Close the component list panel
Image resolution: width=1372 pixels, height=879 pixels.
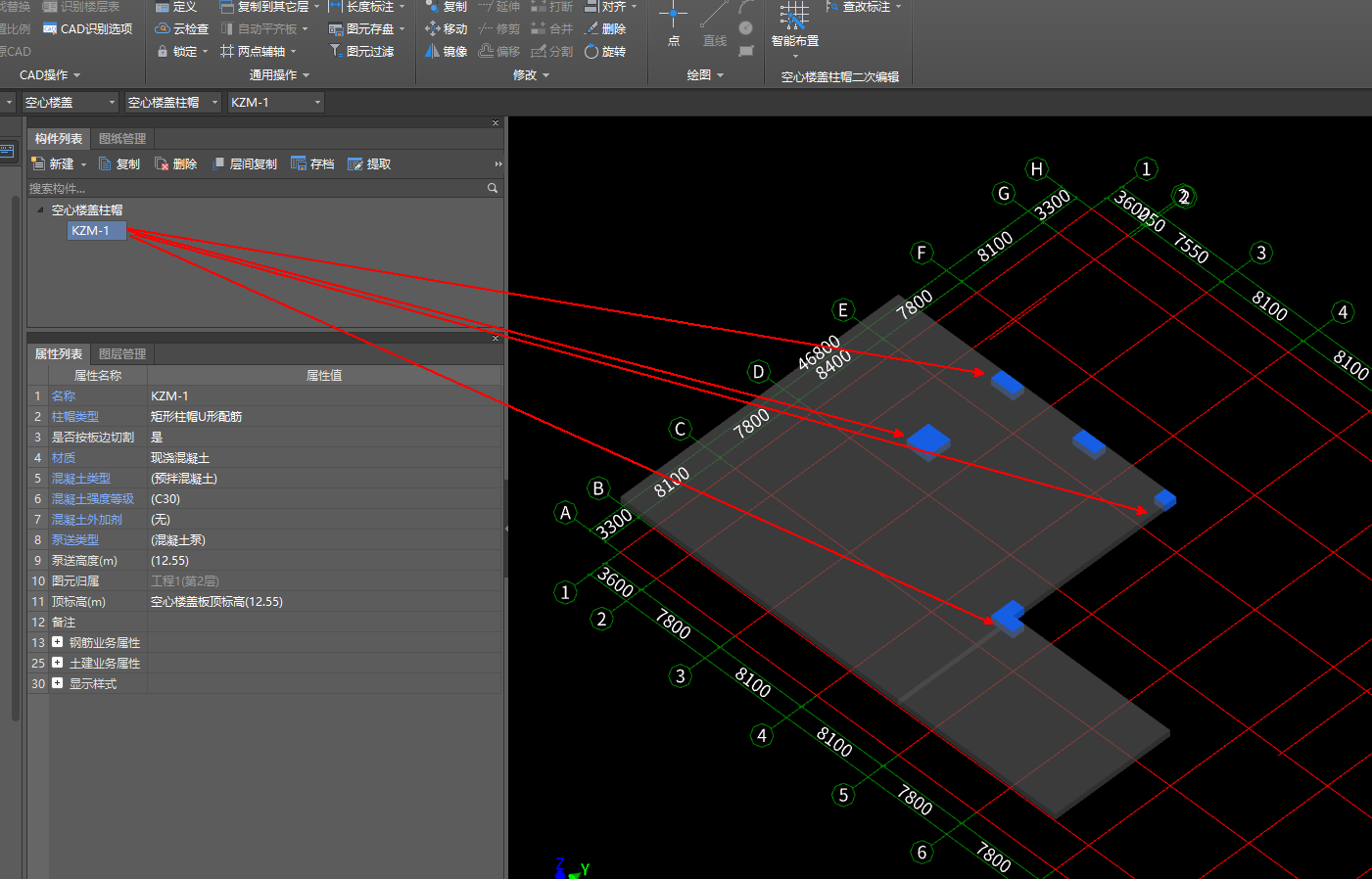[496, 122]
